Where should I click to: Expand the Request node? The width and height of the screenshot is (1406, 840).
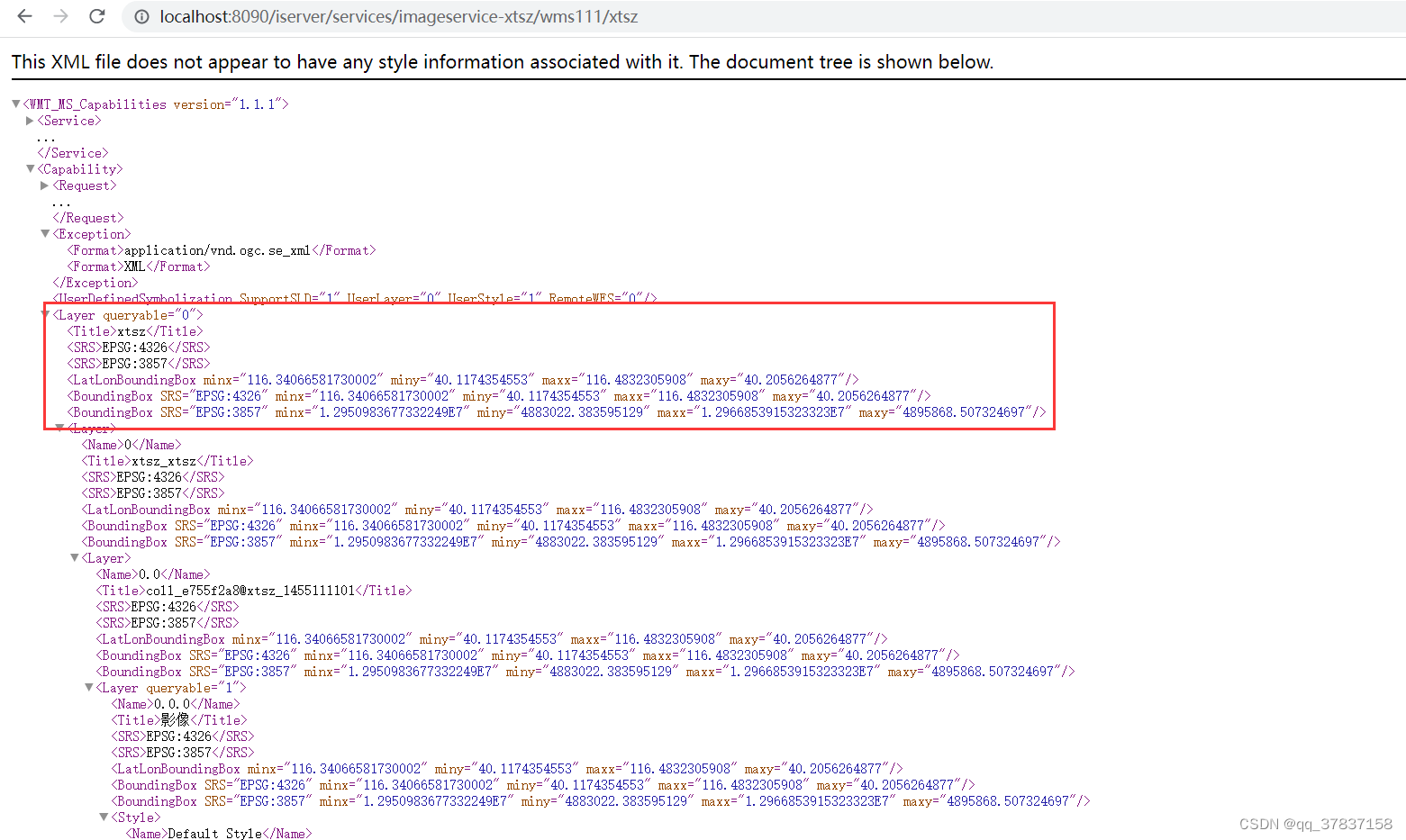coord(45,185)
